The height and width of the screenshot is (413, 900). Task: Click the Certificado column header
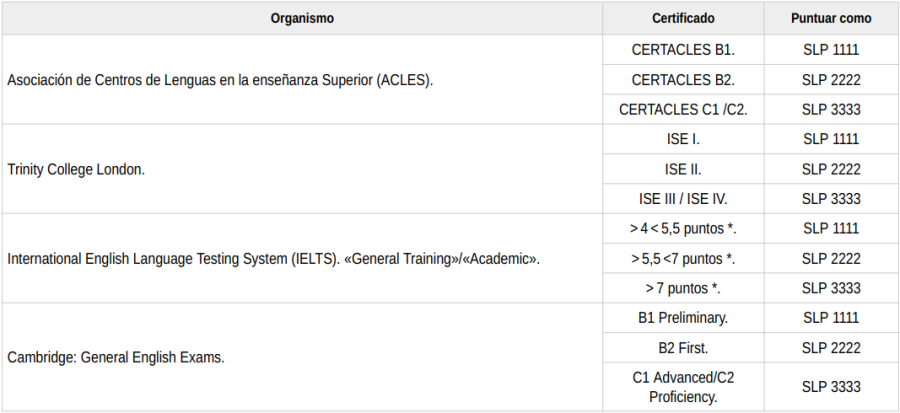(x=683, y=19)
